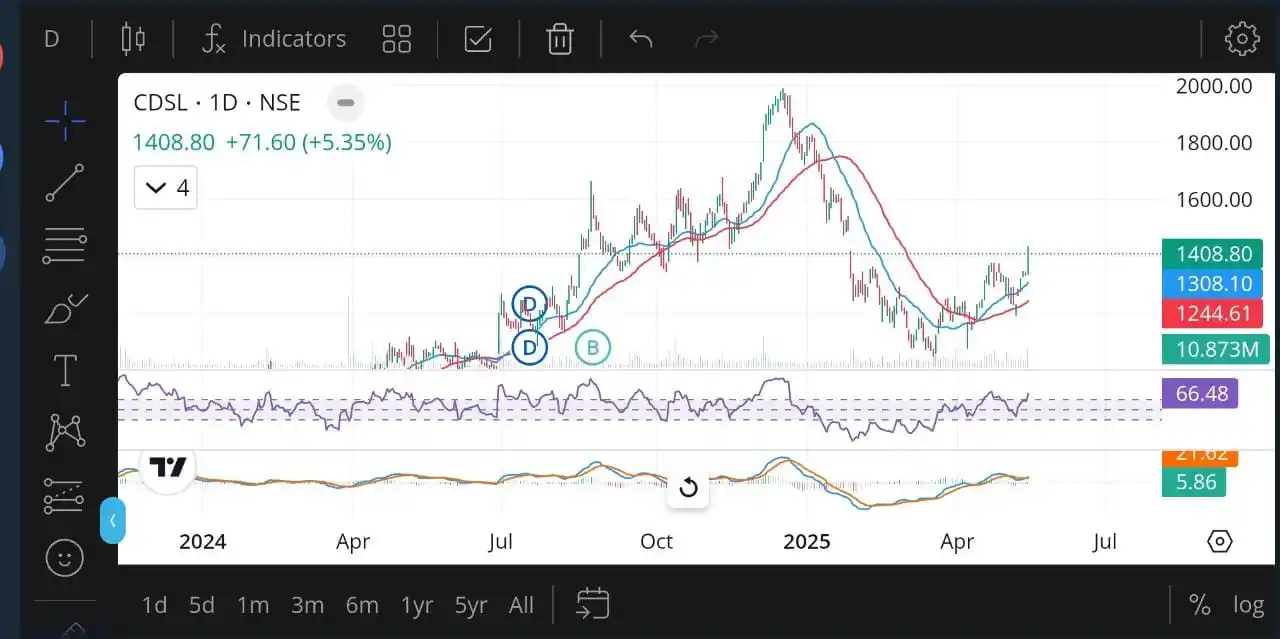
Task: Toggle the percent scale
Action: point(1199,605)
